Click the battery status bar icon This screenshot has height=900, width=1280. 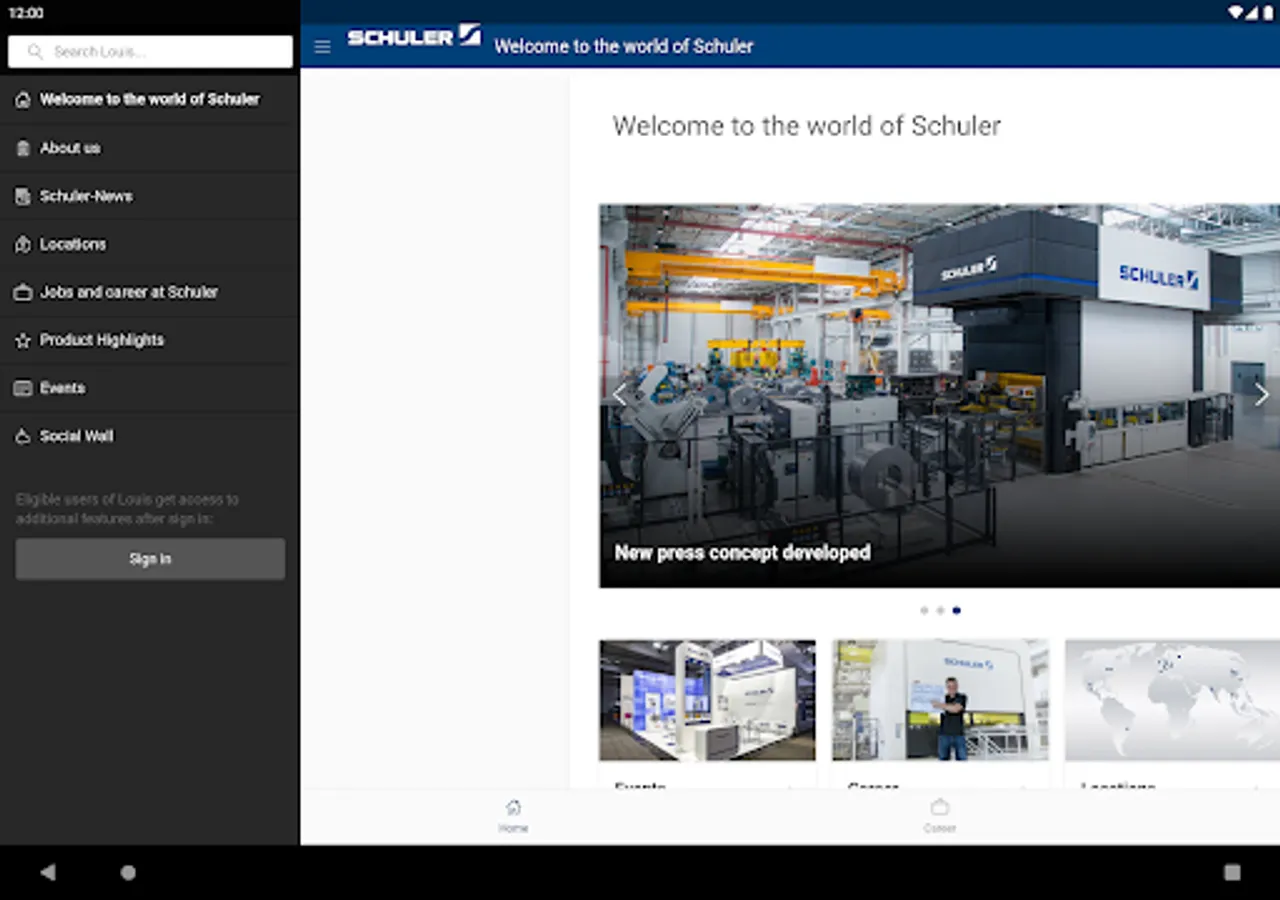click(x=1266, y=12)
